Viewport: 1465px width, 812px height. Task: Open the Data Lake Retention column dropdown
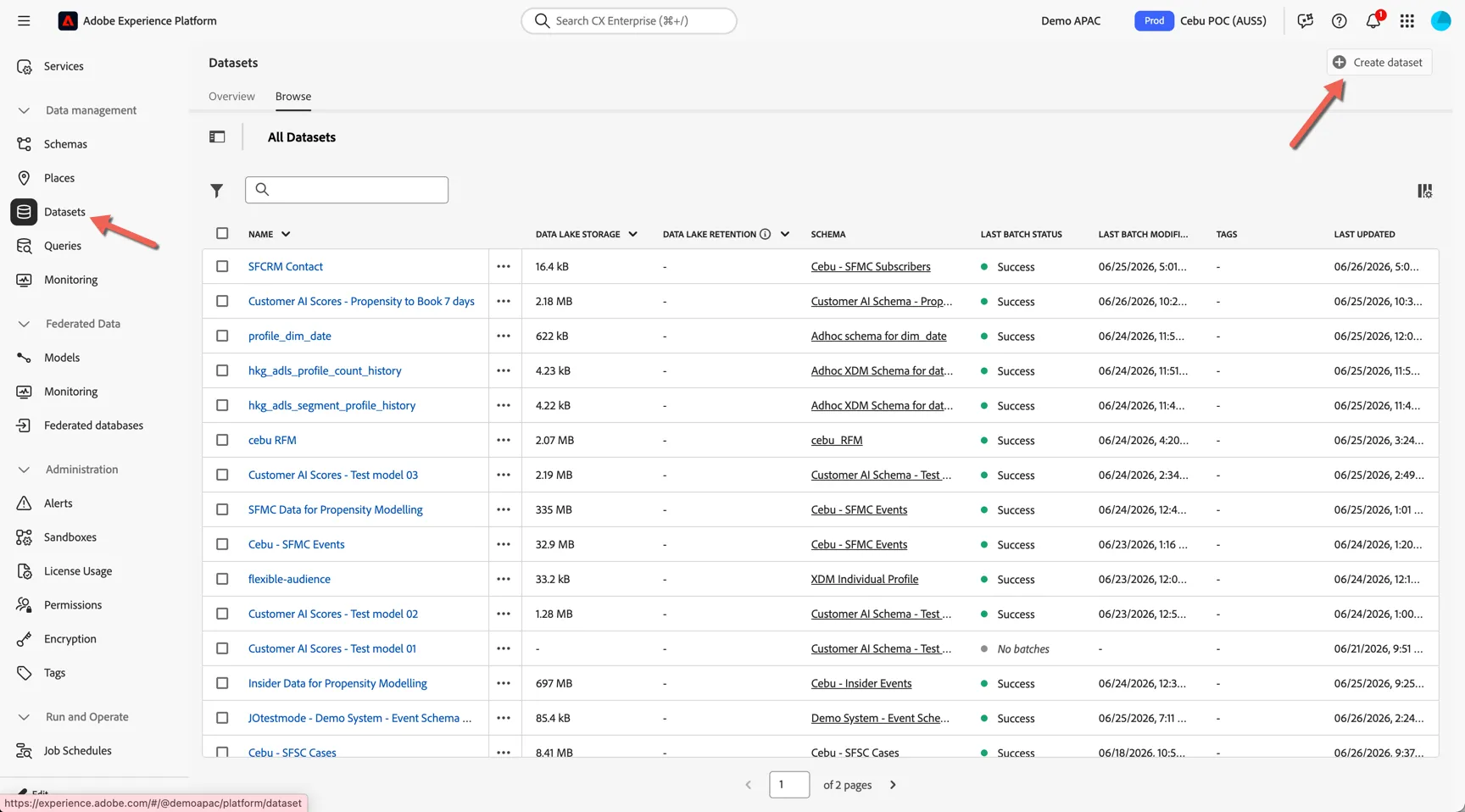785,234
